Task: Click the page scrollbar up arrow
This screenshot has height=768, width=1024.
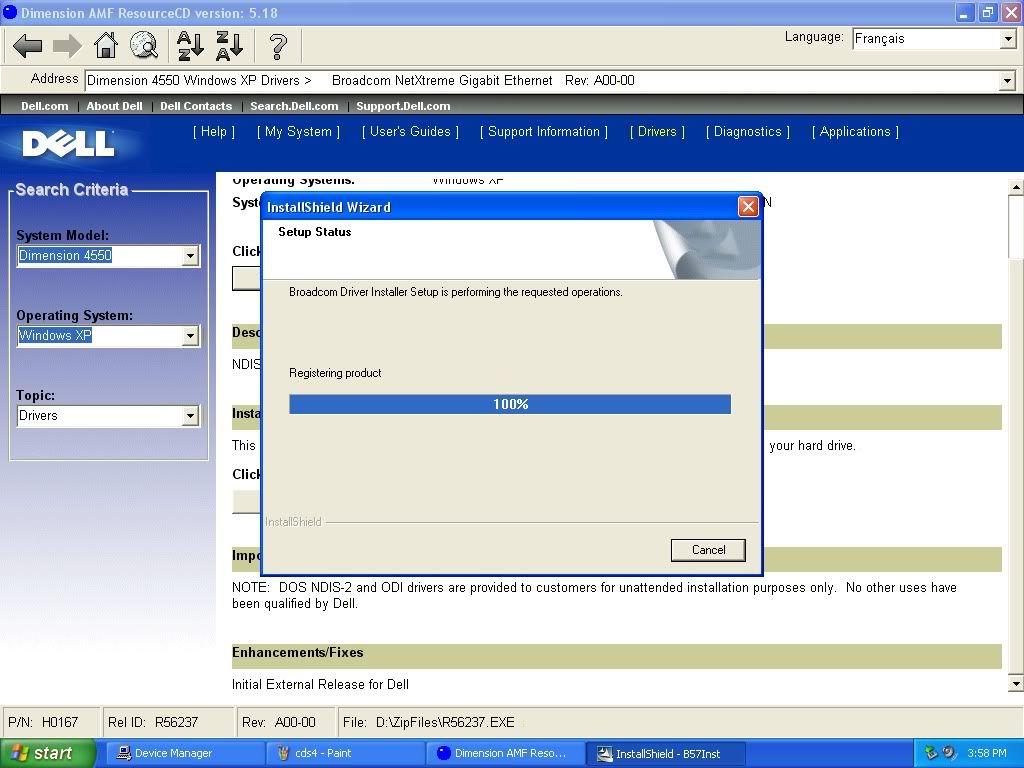Action: point(1016,187)
